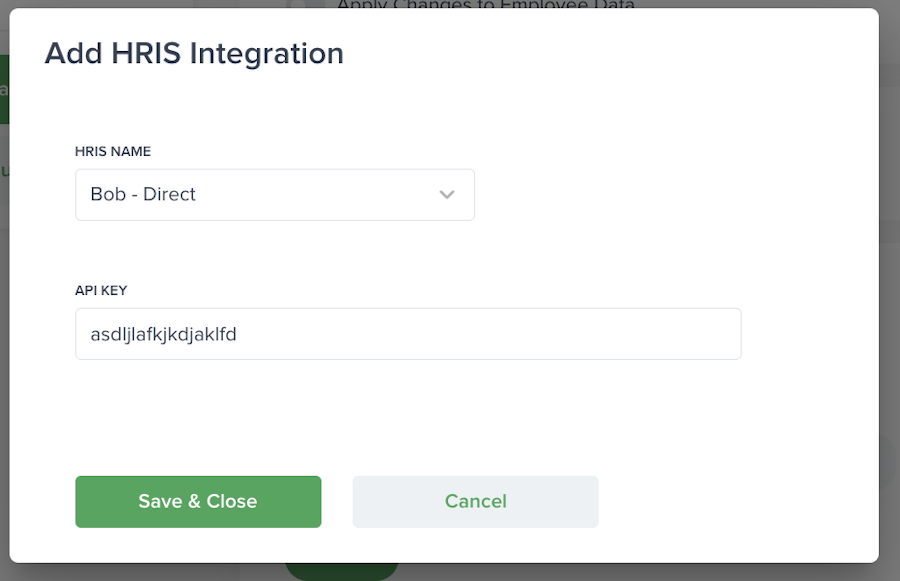Image resolution: width=900 pixels, height=581 pixels.
Task: Place cursor in the "asdljlafkjkdjaklfd" text
Action: tap(163, 334)
